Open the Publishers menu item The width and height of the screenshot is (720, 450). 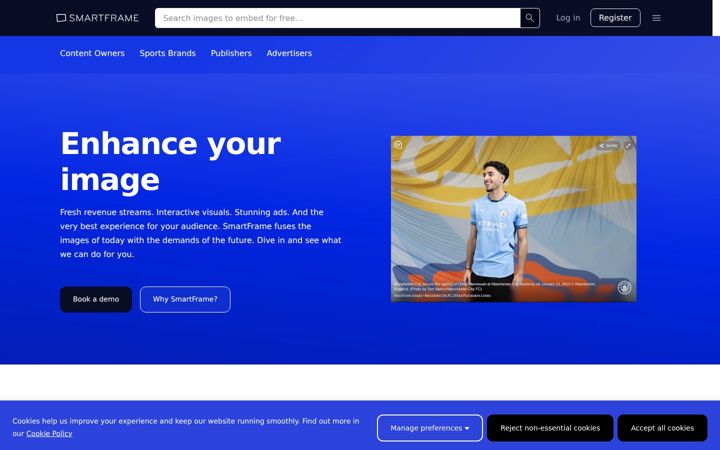[x=231, y=53]
